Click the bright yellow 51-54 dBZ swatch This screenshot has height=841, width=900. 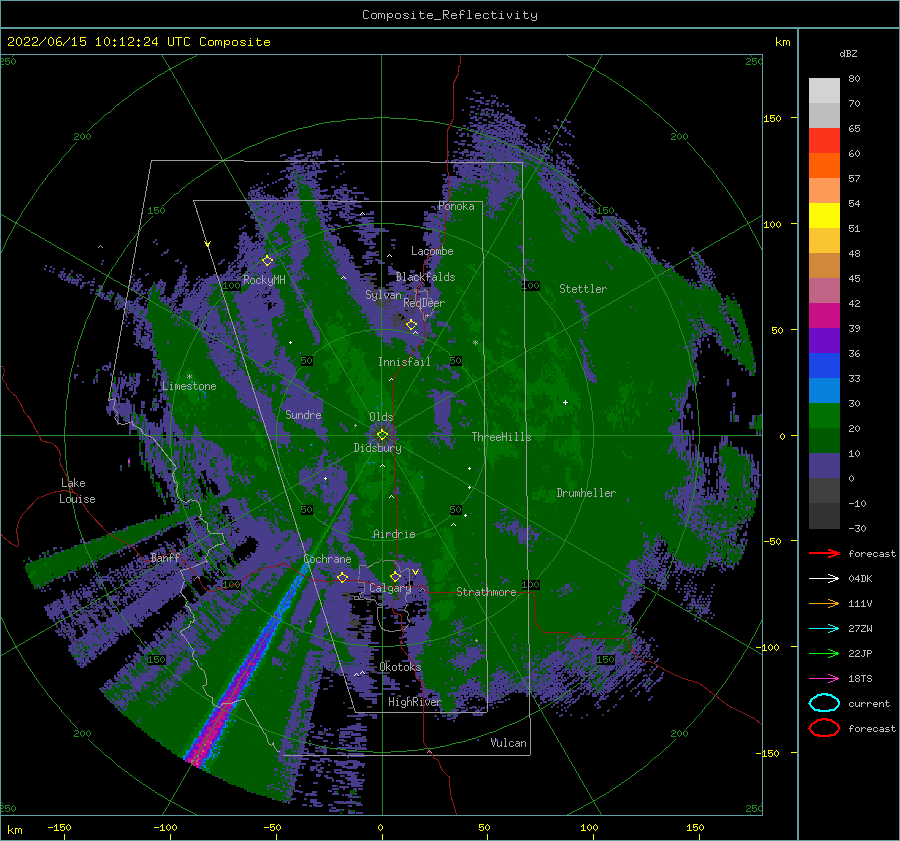click(x=824, y=216)
